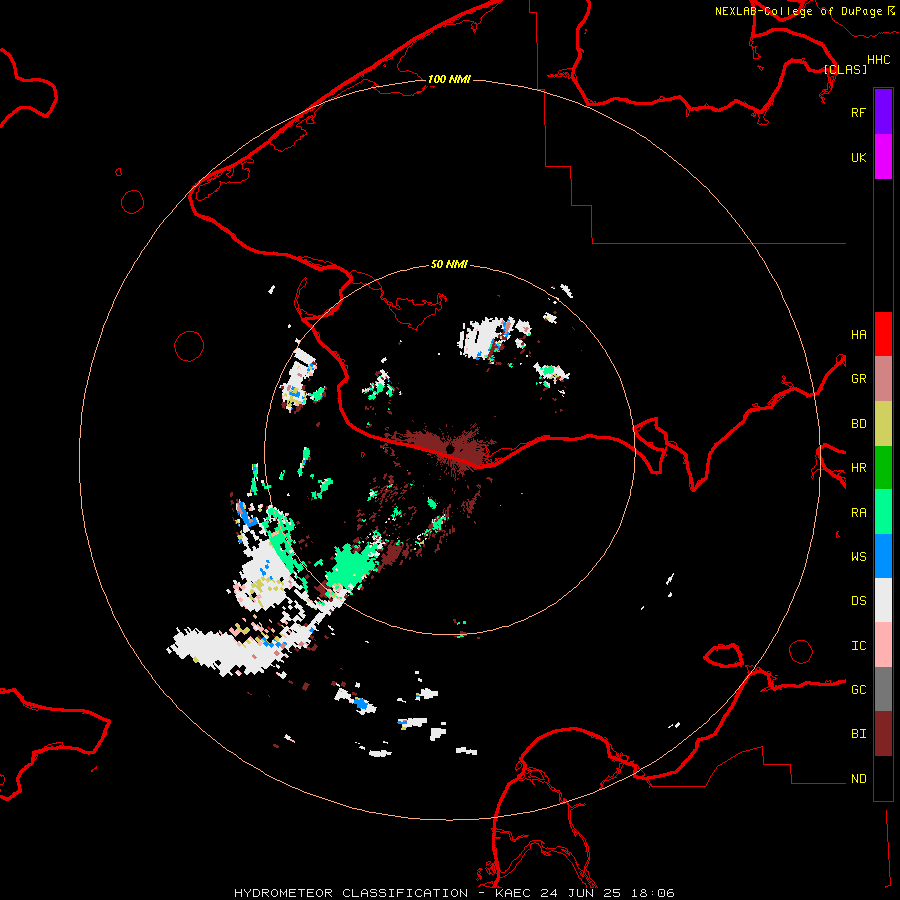The width and height of the screenshot is (900, 900).
Task: Click the 'NEXLAB-College of DuPage' text
Action: (798, 11)
